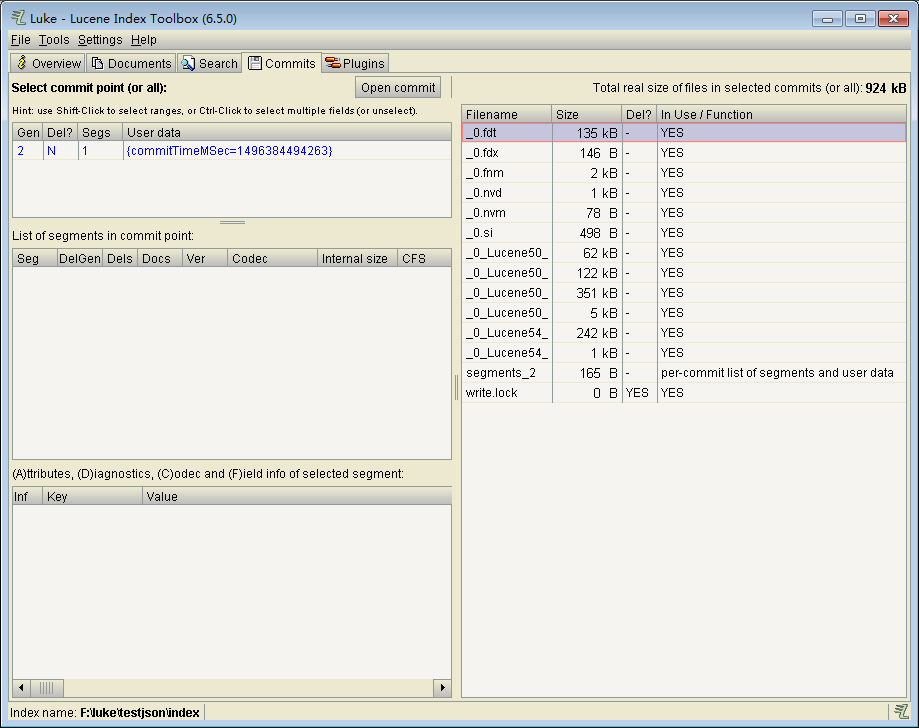Click the Documents tab's pages icon
This screenshot has height=728, width=919.
point(98,63)
